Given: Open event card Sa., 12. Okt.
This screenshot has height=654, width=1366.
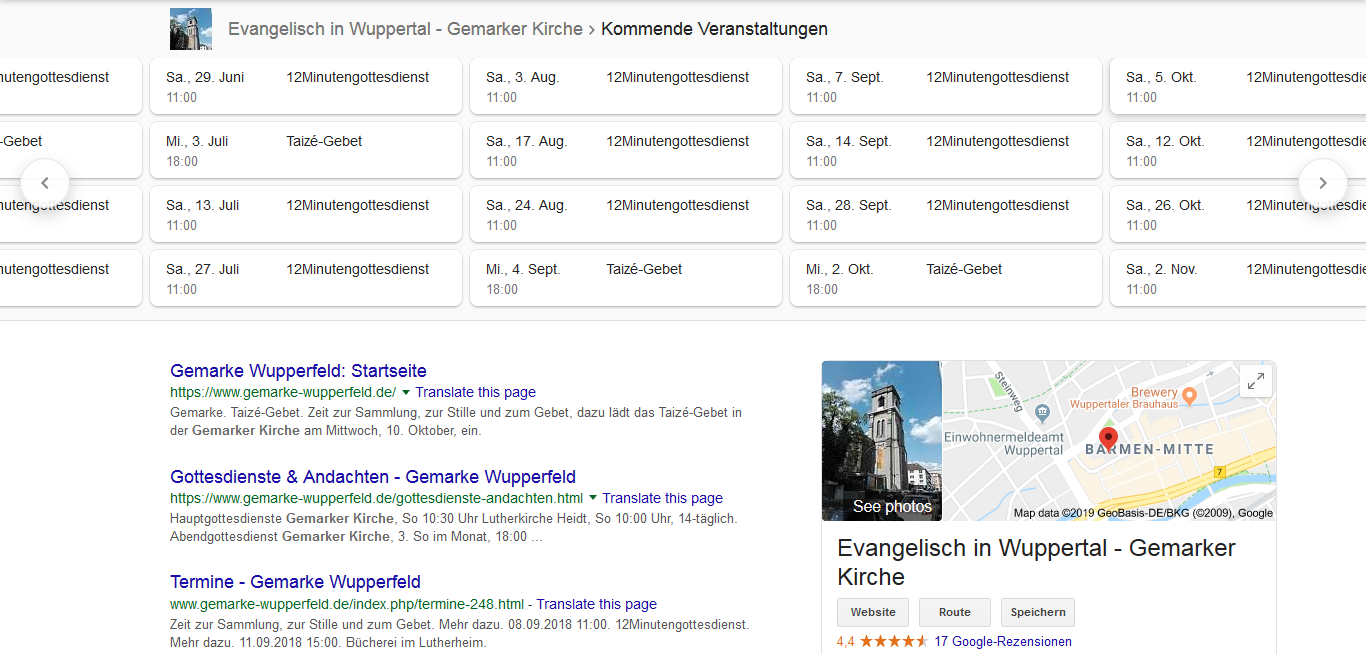Looking at the screenshot, I should click(1238, 150).
